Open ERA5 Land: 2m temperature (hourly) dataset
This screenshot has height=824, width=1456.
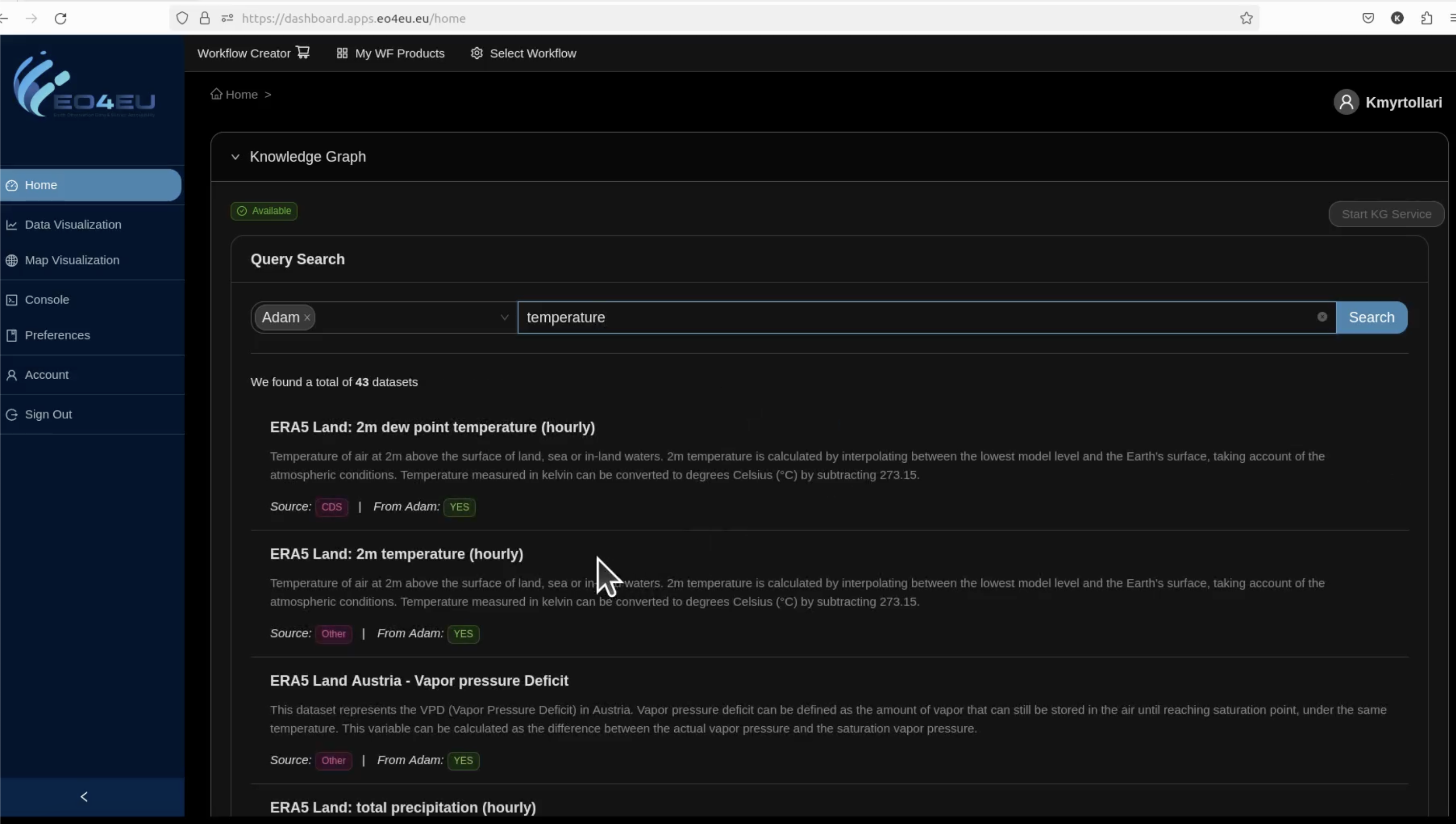point(396,554)
